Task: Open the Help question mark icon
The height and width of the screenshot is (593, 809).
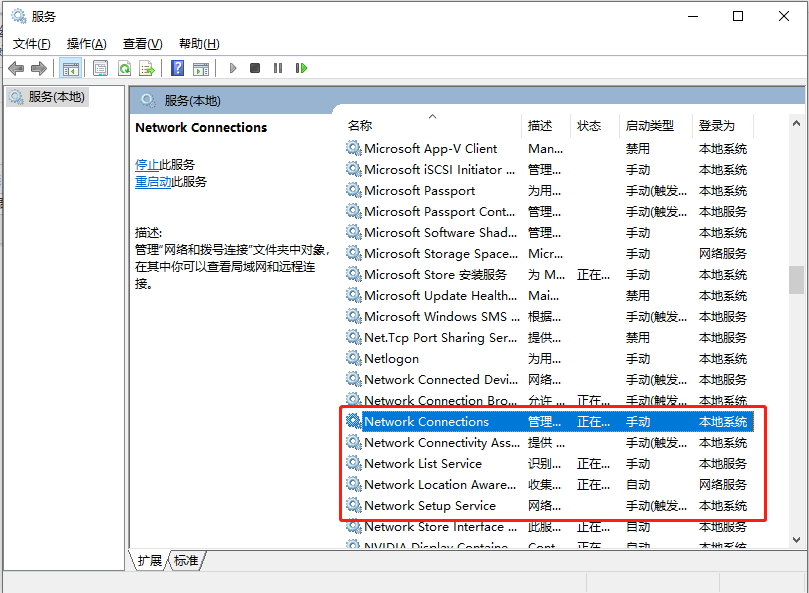Action: point(177,68)
